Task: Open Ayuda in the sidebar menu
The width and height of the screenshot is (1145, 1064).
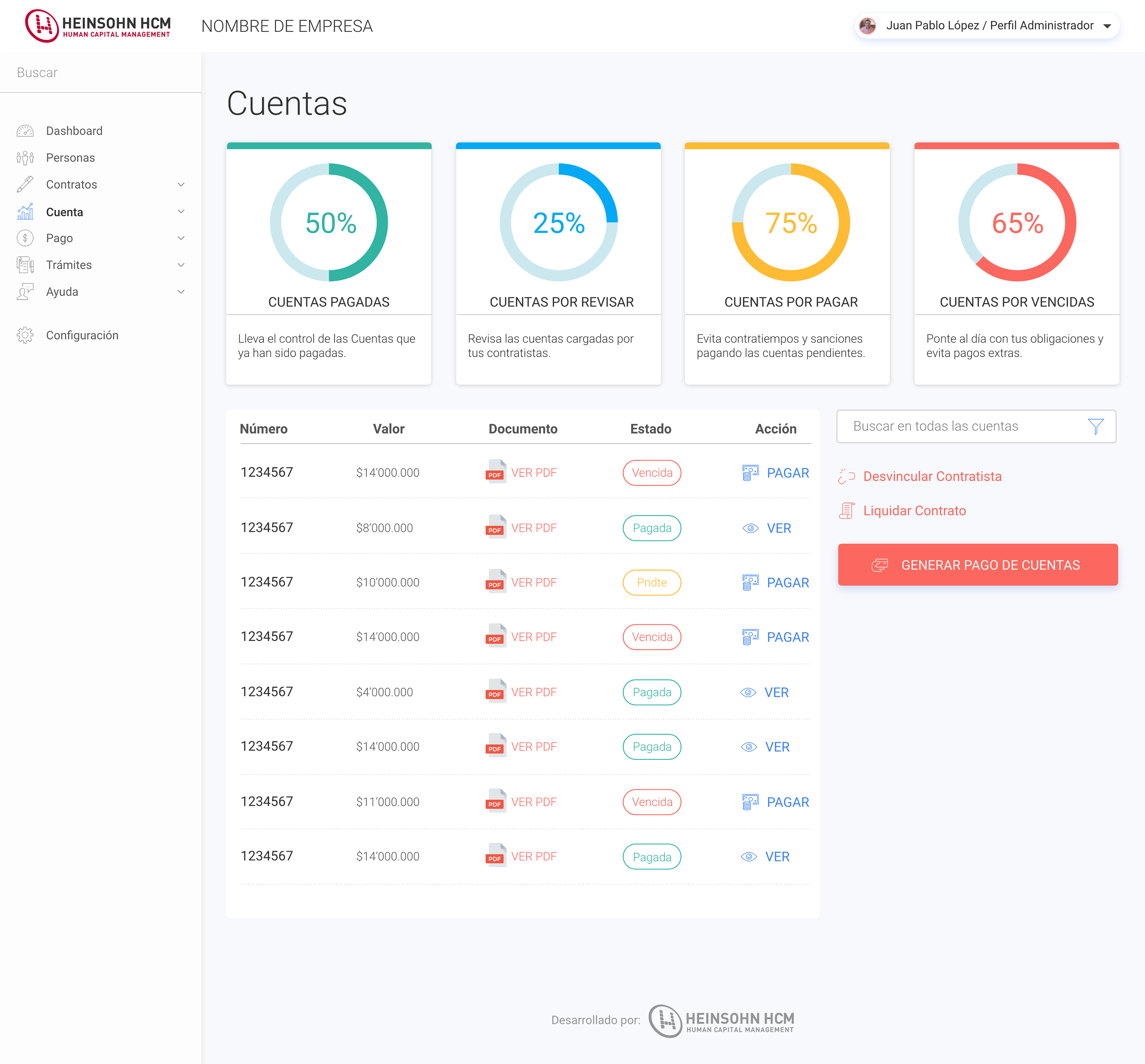Action: click(x=62, y=292)
